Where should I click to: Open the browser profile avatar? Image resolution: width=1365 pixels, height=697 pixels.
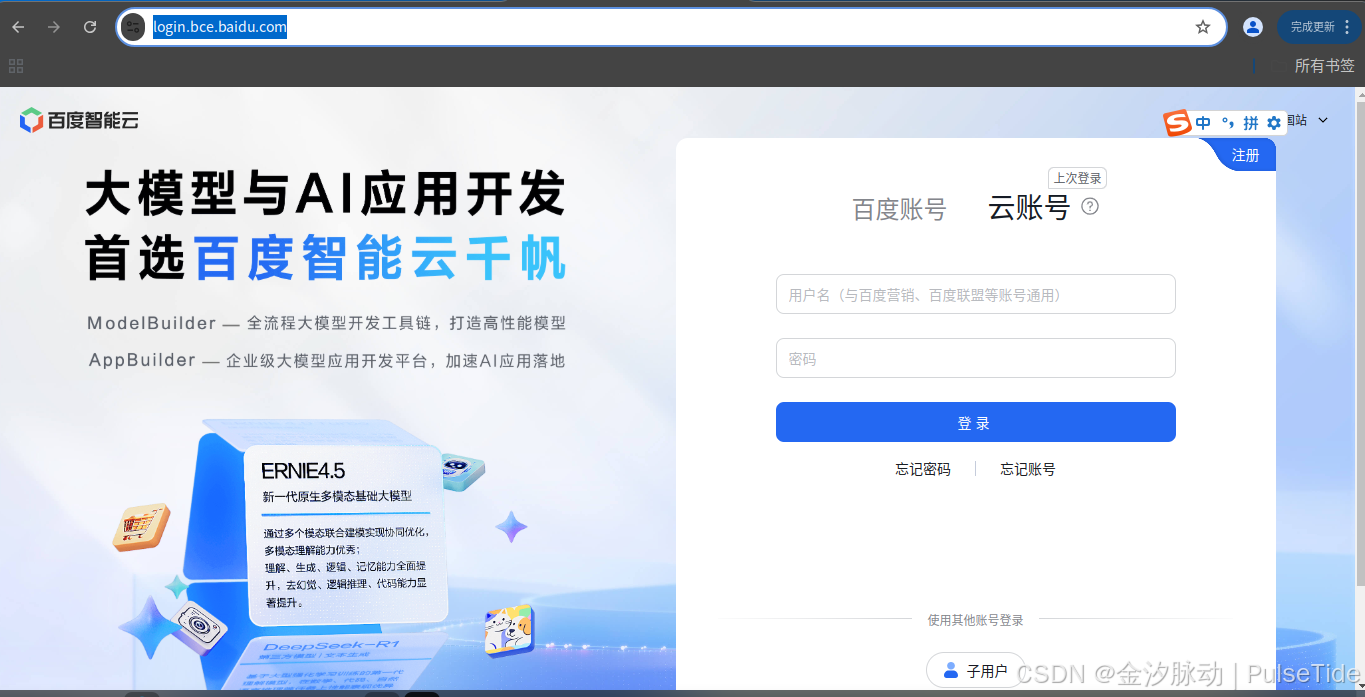pos(1253,27)
